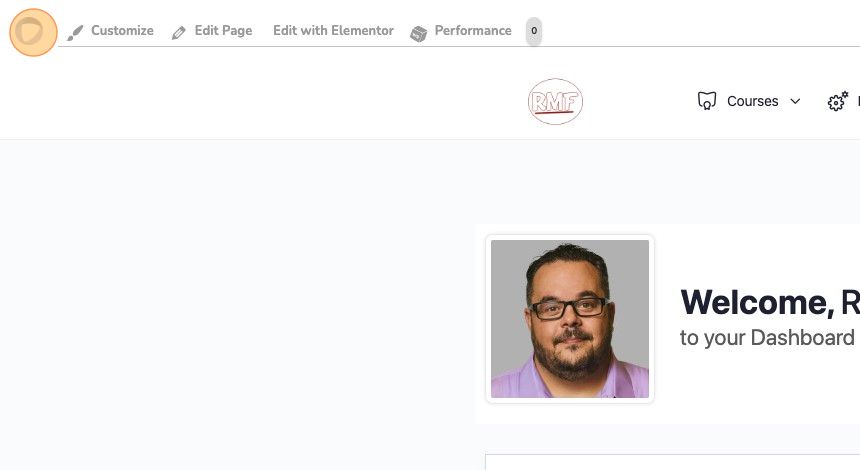
Task: Open the Courses navigation item
Action: click(x=752, y=101)
